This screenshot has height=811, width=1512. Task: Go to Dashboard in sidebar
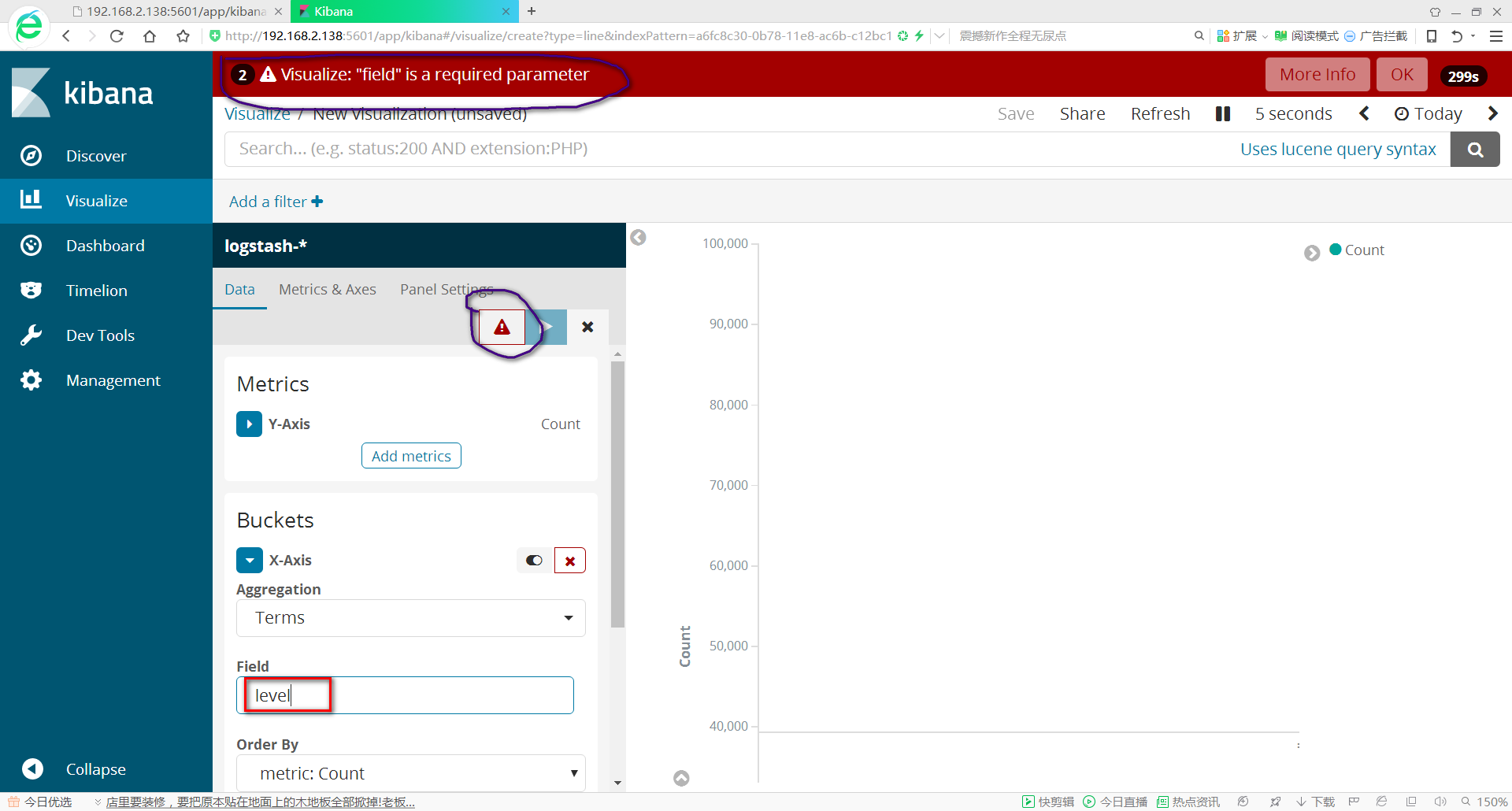pyautogui.click(x=106, y=246)
